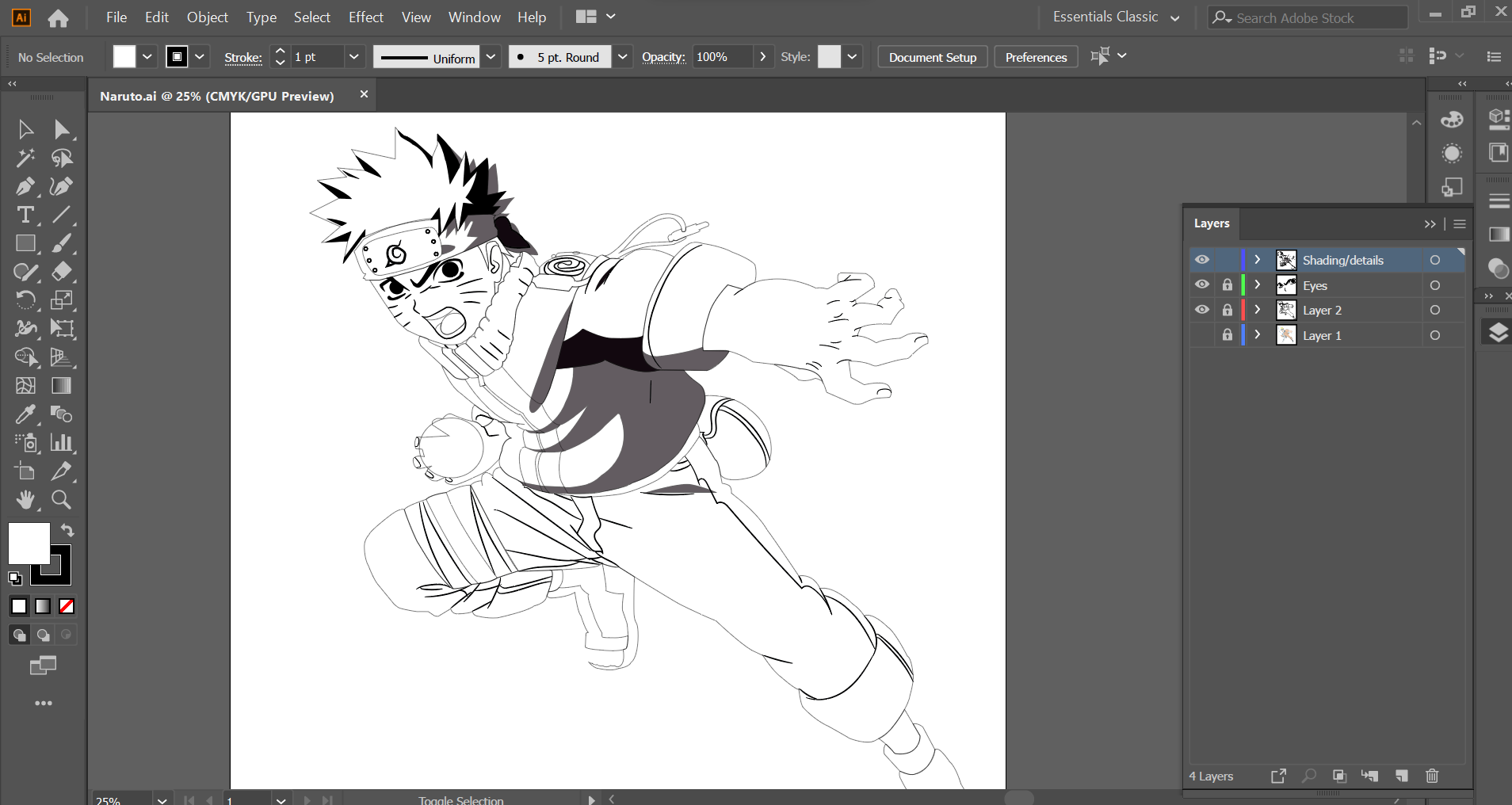Open the Type menu
1512x805 pixels.
tap(262, 17)
